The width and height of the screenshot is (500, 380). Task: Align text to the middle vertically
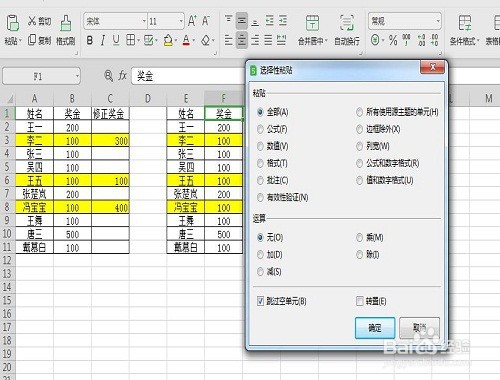pyautogui.click(x=242, y=21)
